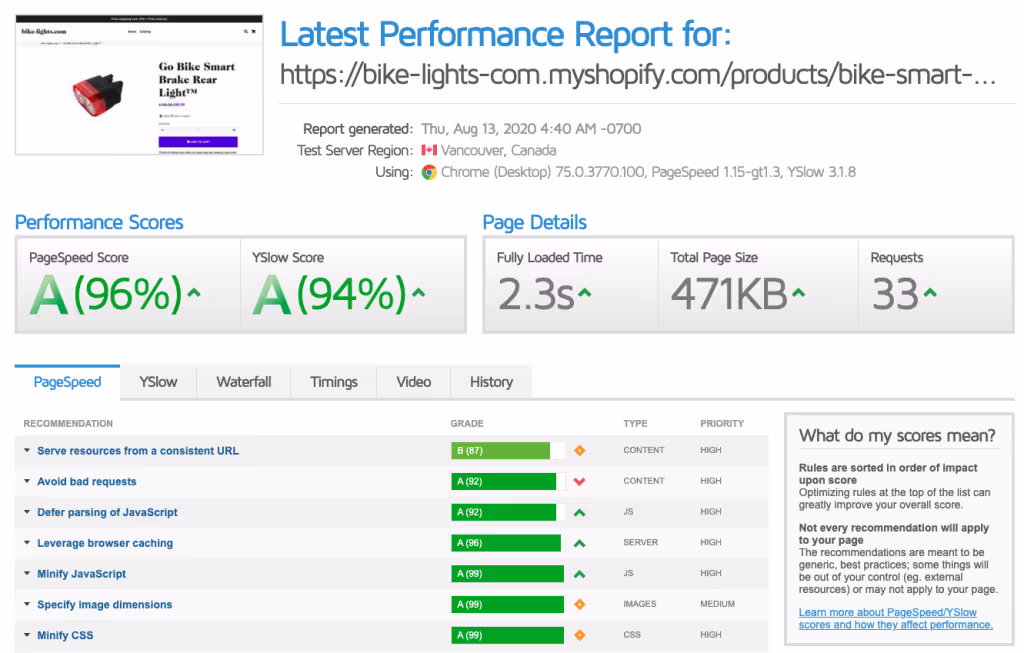Image resolution: width=1024 pixels, height=653 pixels.
Task: Click the 471KB total page size value
Action: coord(729,294)
